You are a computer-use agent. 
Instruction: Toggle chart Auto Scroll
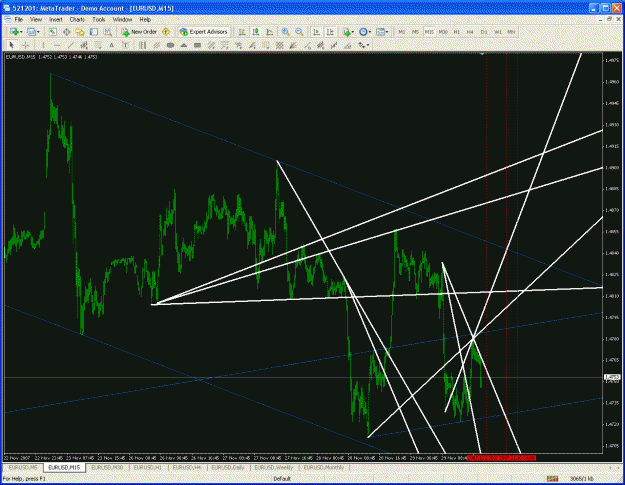pos(316,32)
